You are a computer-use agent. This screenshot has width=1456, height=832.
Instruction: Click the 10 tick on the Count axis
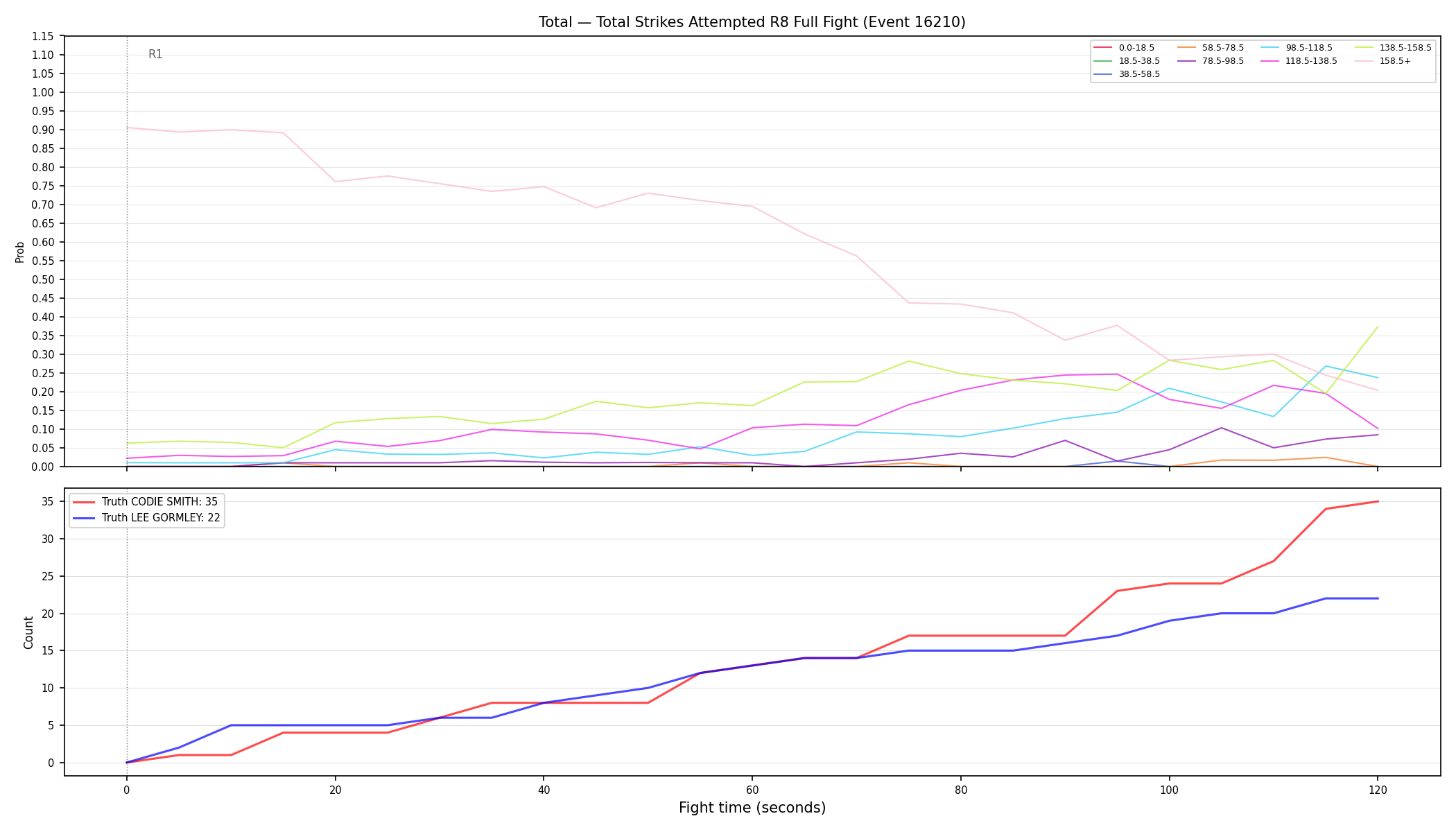point(49,688)
